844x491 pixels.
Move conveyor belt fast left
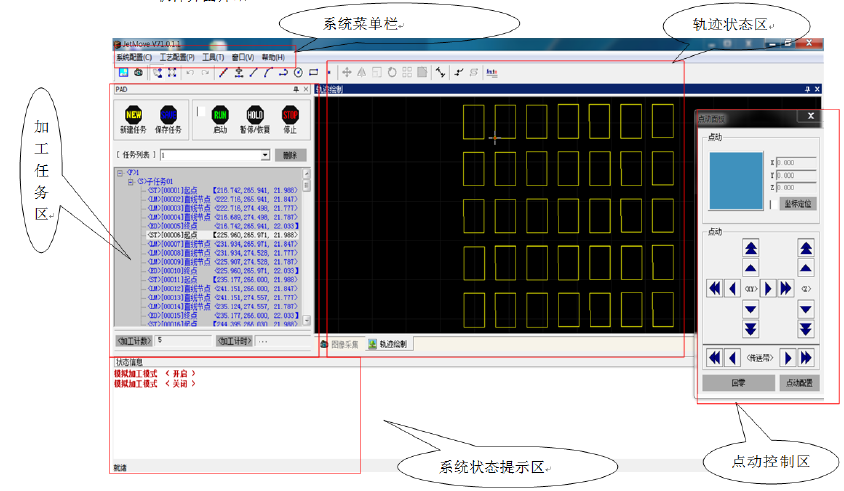pos(714,357)
